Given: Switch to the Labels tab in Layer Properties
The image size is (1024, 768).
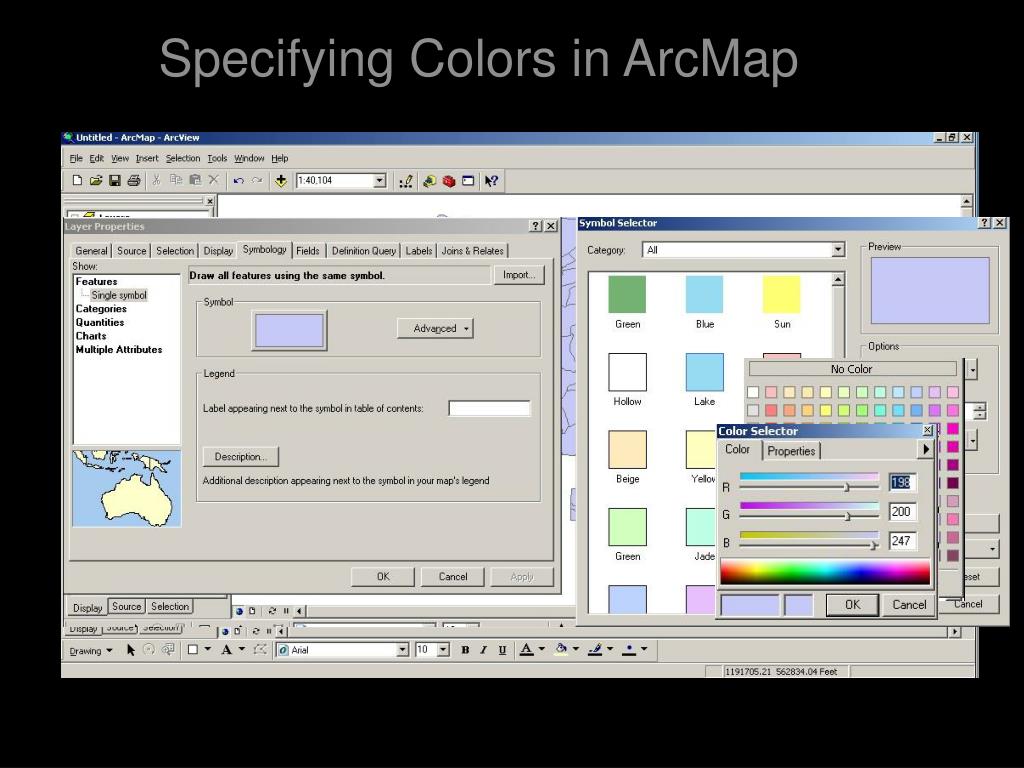Looking at the screenshot, I should point(419,251).
